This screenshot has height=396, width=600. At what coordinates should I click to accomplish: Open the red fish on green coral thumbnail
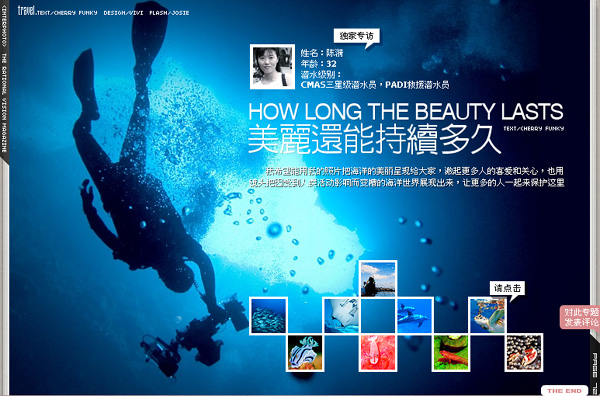[451, 352]
